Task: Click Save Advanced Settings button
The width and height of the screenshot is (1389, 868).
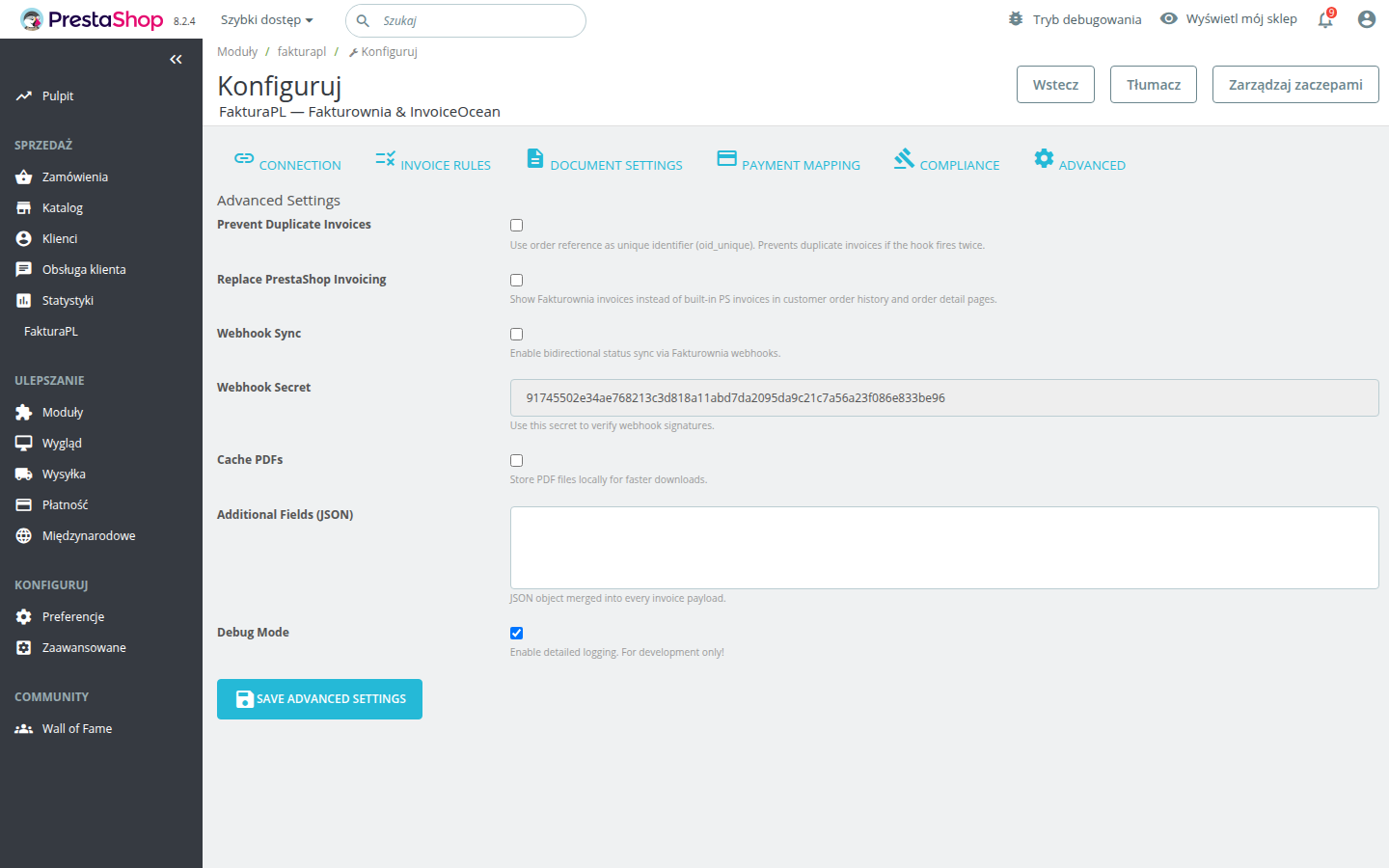Action: click(319, 699)
